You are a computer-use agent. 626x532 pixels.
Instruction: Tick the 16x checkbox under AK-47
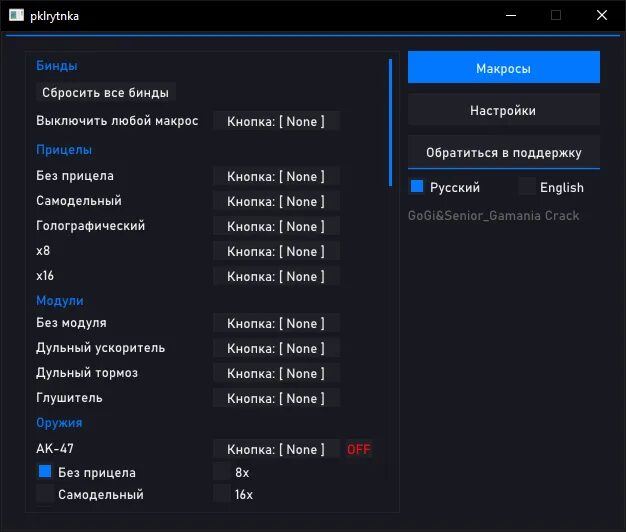pos(221,494)
